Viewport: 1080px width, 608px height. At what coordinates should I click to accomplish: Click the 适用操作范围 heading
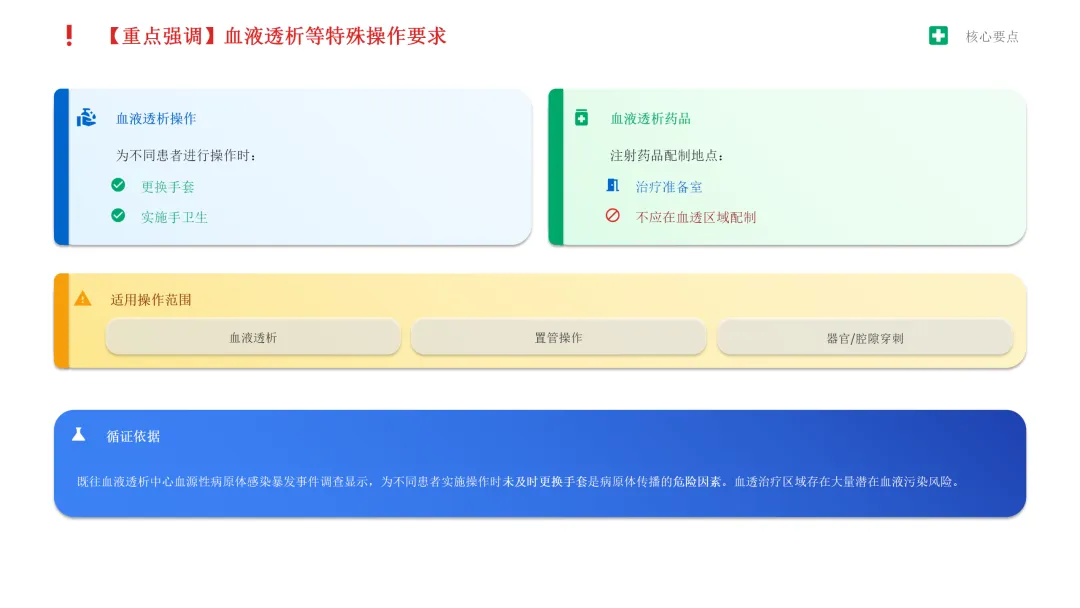(x=151, y=300)
